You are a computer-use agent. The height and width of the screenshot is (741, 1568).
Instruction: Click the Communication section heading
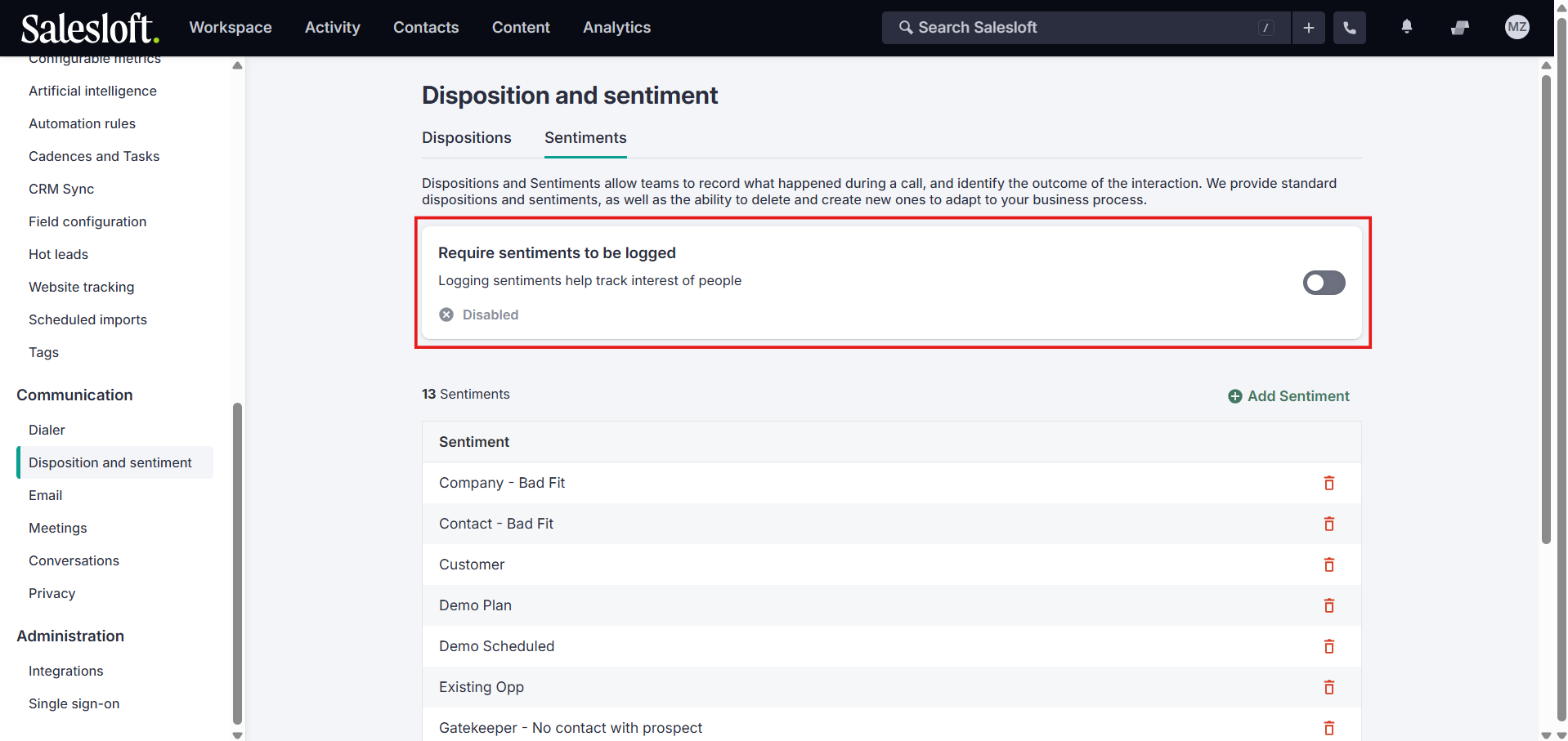click(x=74, y=395)
